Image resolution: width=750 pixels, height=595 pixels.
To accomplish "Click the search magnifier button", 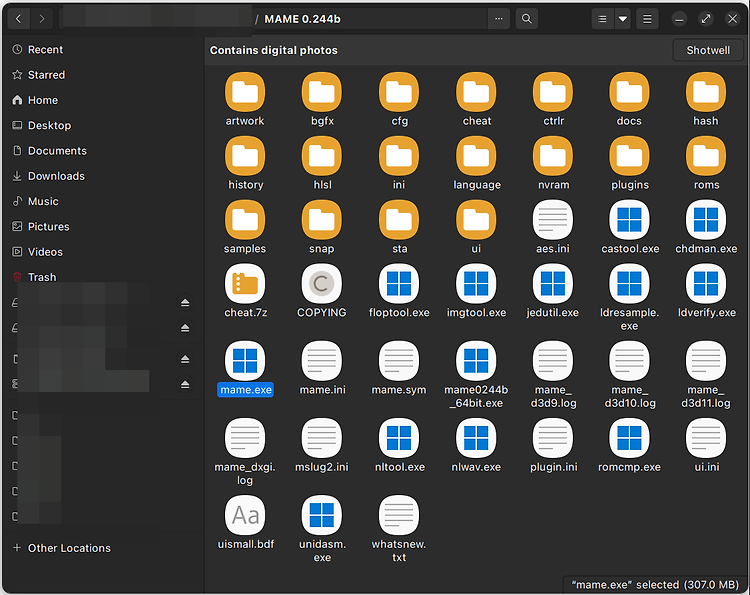I will pos(527,19).
